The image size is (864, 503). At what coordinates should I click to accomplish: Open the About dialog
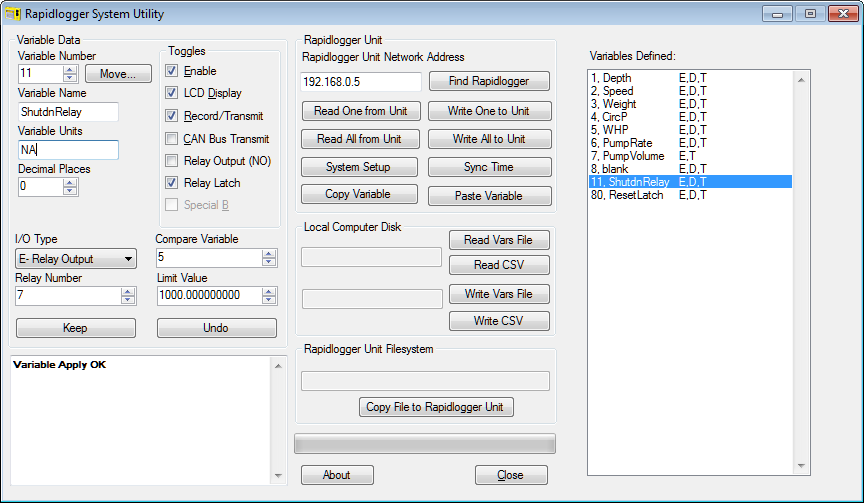click(x=337, y=475)
